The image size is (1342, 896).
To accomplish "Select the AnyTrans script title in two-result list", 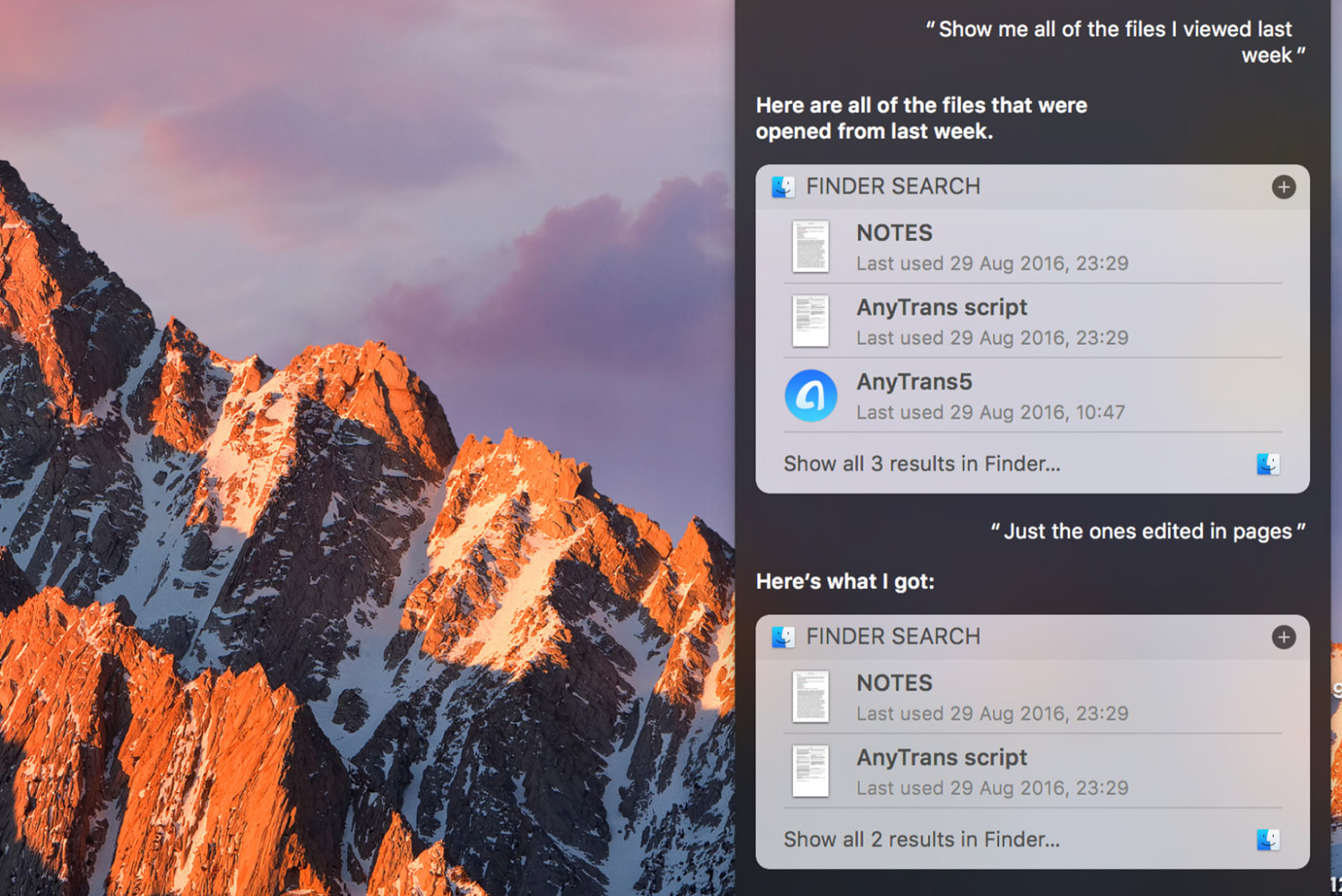I will 941,758.
